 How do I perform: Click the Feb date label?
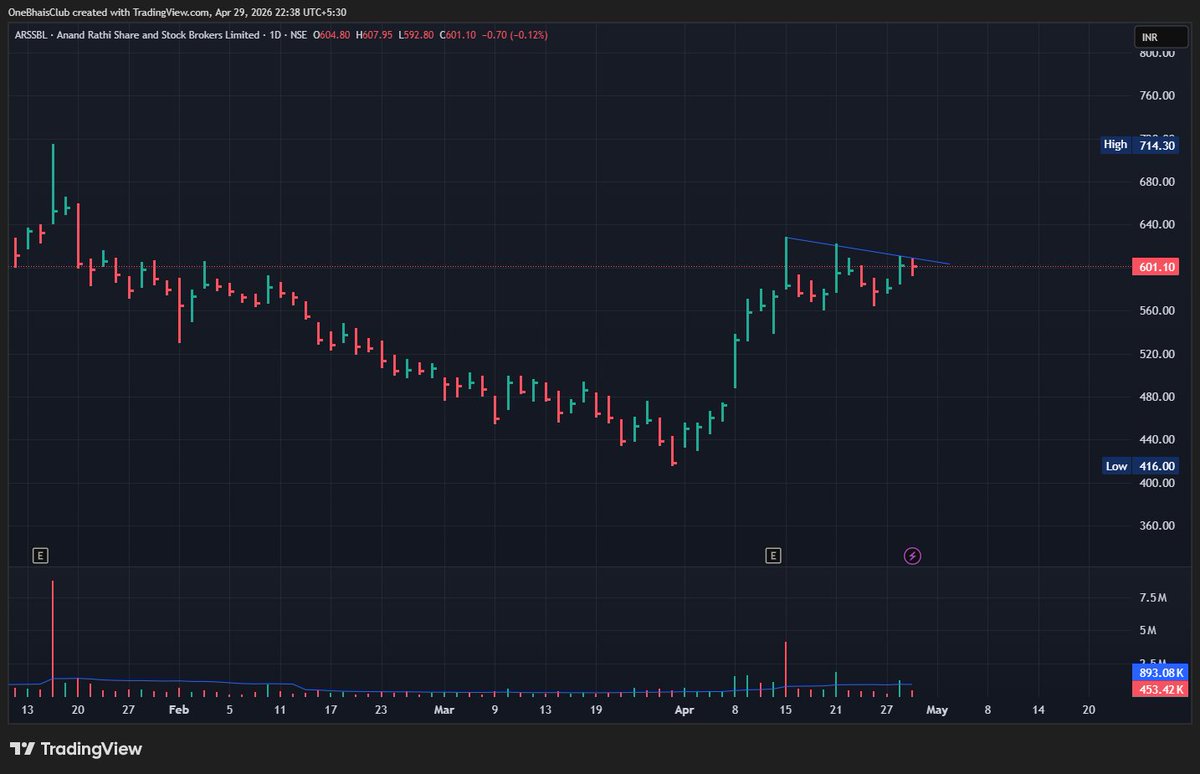[x=178, y=710]
